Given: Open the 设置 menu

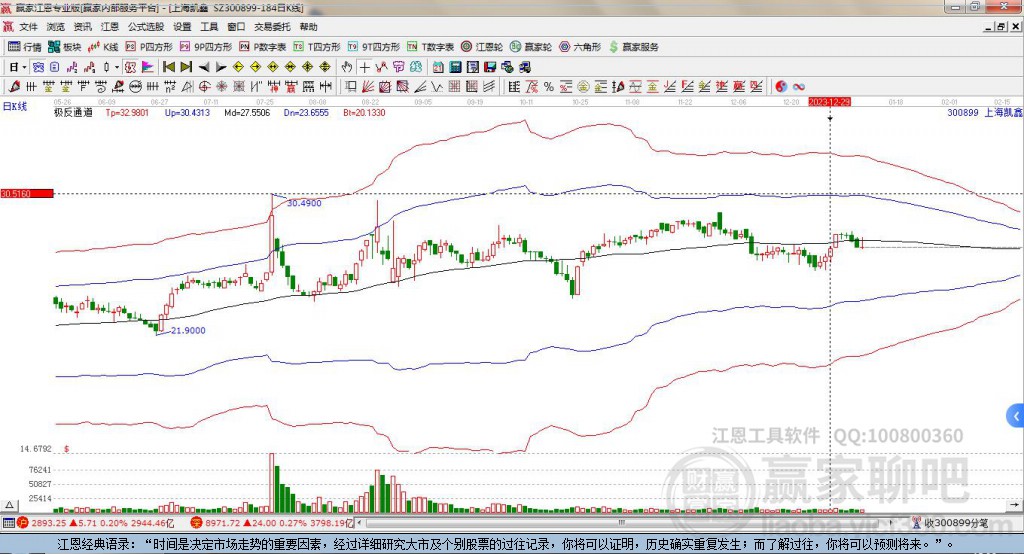Looking at the screenshot, I should pos(182,27).
